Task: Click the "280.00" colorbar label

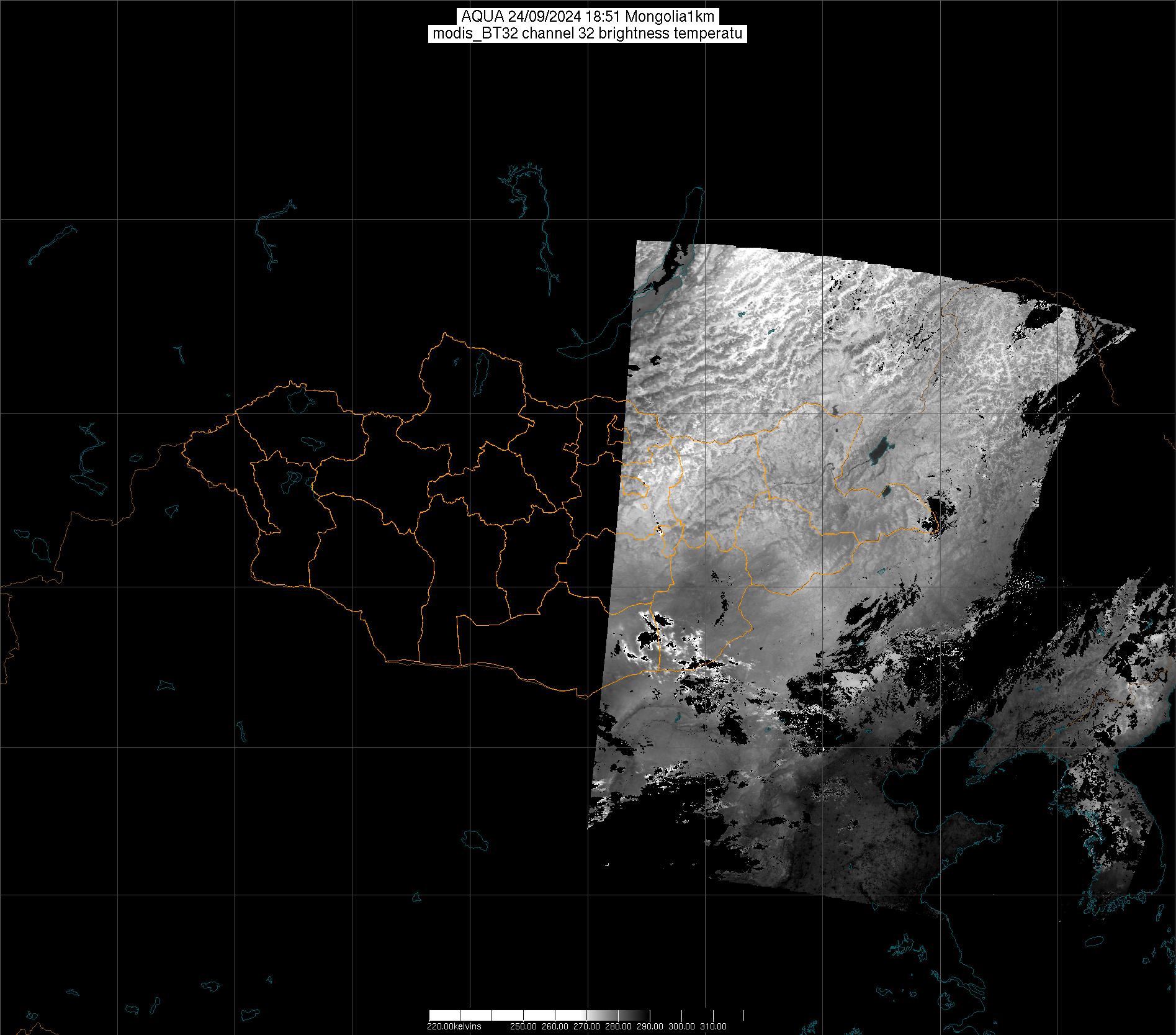Action: point(618,1026)
